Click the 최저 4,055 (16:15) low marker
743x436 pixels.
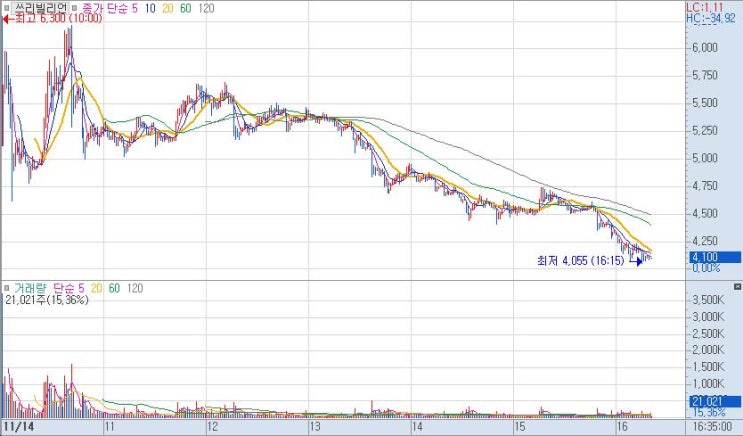(590, 260)
